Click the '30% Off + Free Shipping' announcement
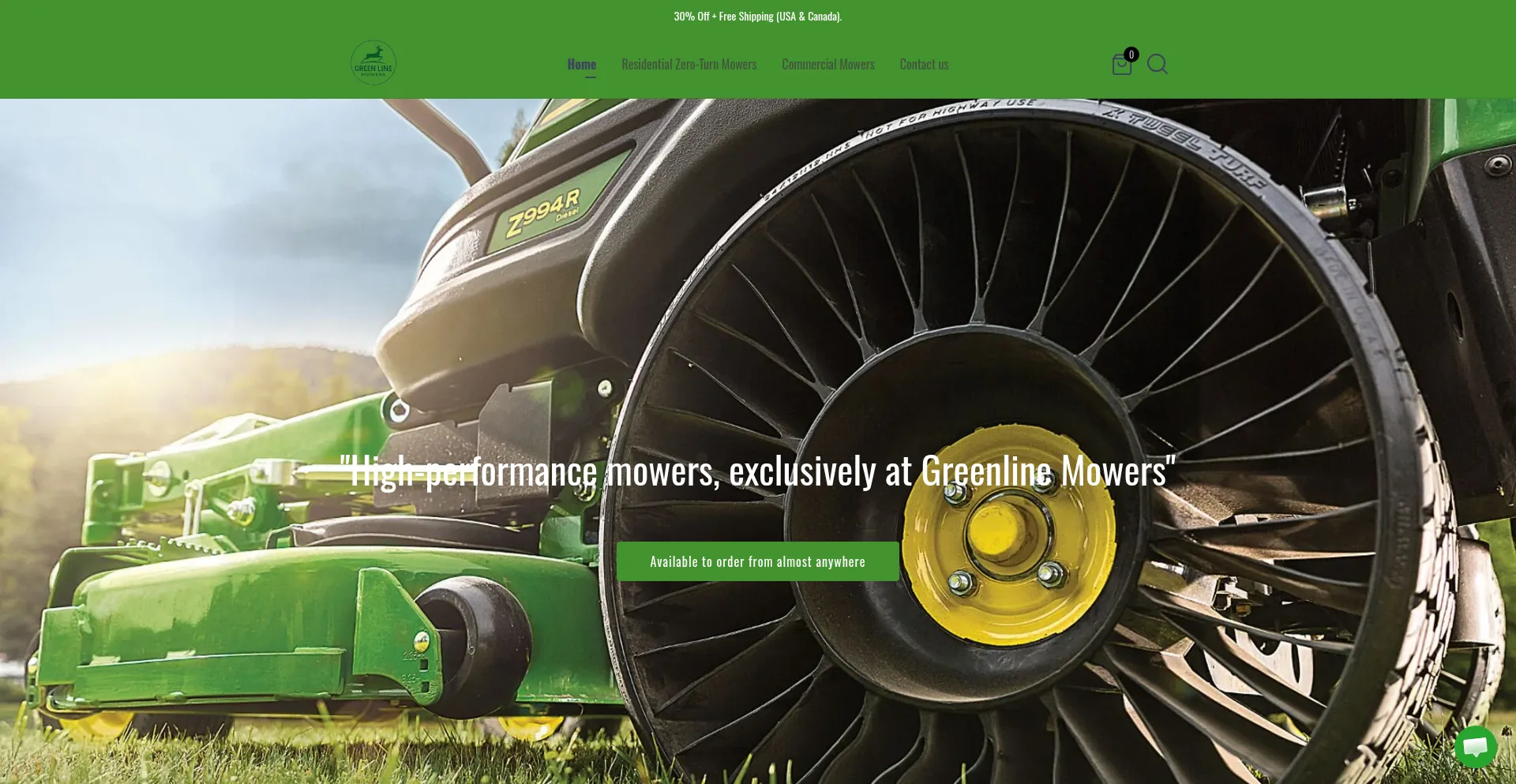Screen dimensions: 1516x784 758,16
